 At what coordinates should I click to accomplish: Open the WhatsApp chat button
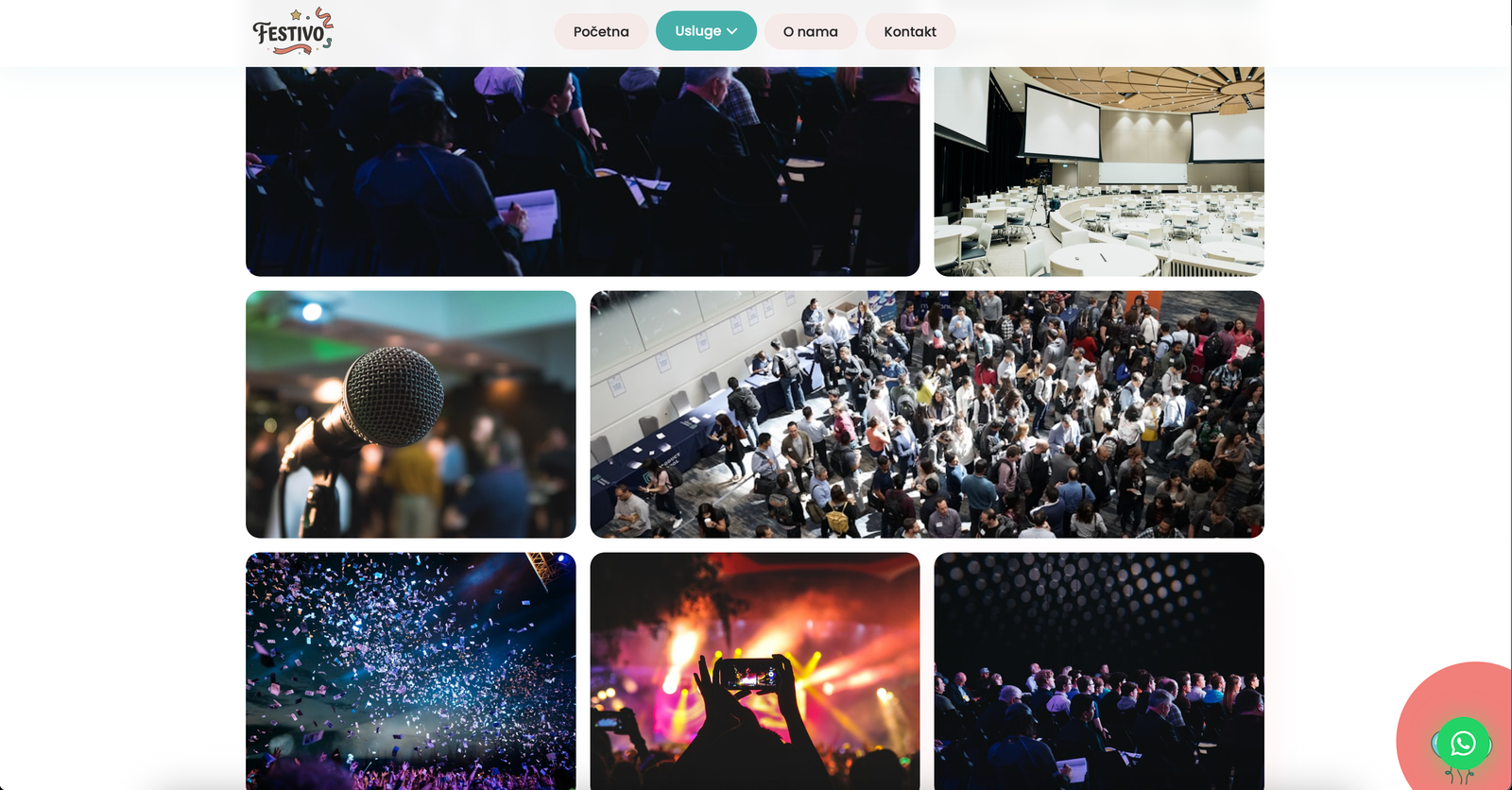tap(1463, 744)
